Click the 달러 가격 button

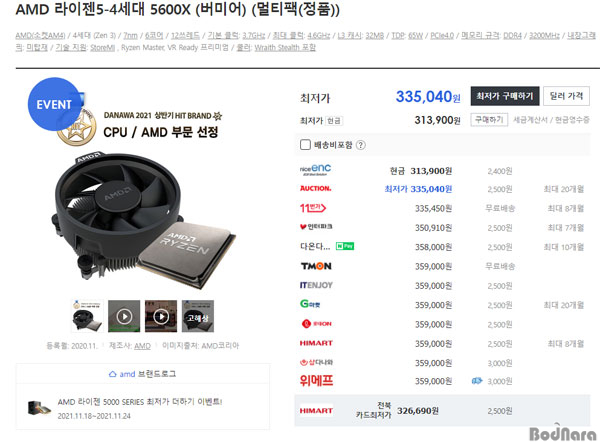click(x=566, y=96)
